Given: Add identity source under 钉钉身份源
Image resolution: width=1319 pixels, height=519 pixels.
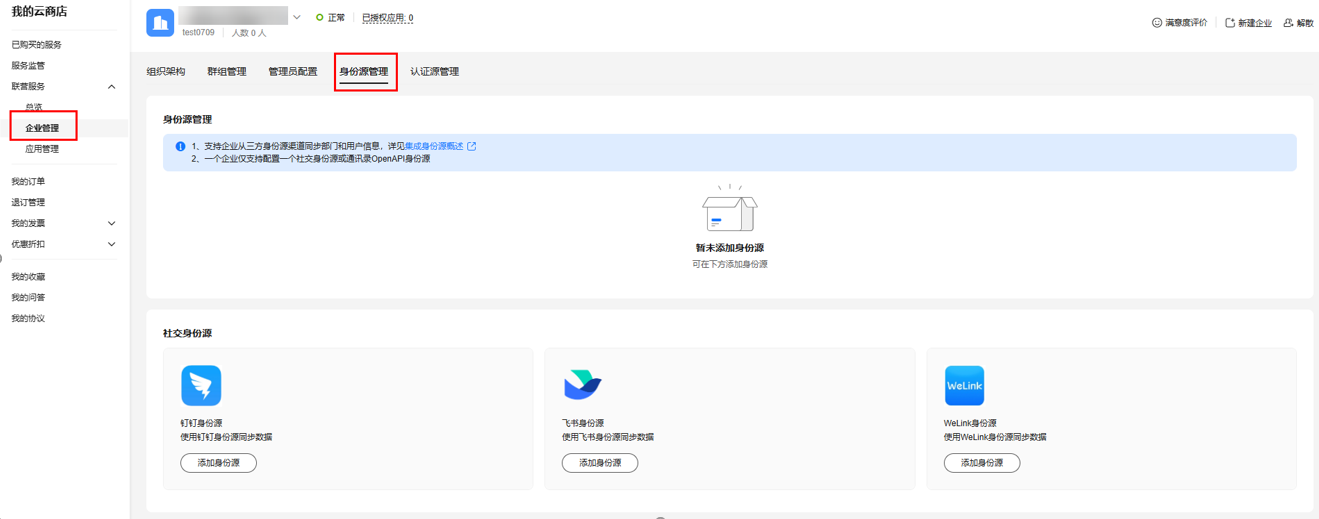Looking at the screenshot, I should (218, 463).
